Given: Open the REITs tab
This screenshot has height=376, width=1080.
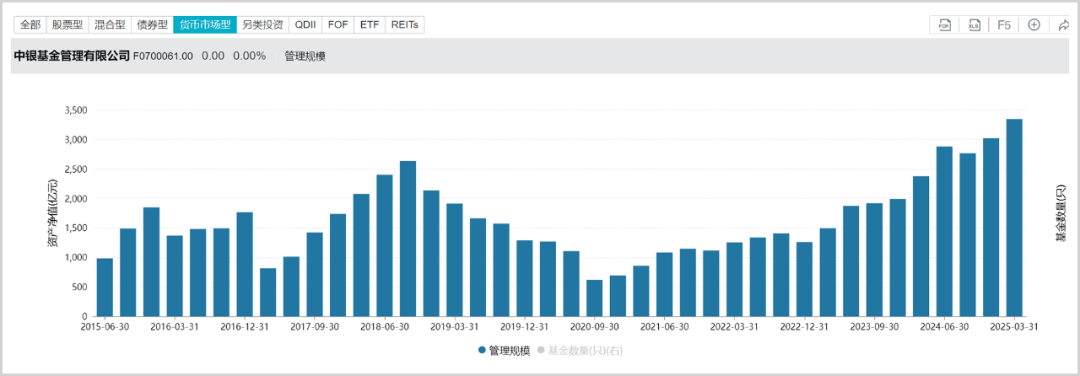Looking at the screenshot, I should pos(404,25).
